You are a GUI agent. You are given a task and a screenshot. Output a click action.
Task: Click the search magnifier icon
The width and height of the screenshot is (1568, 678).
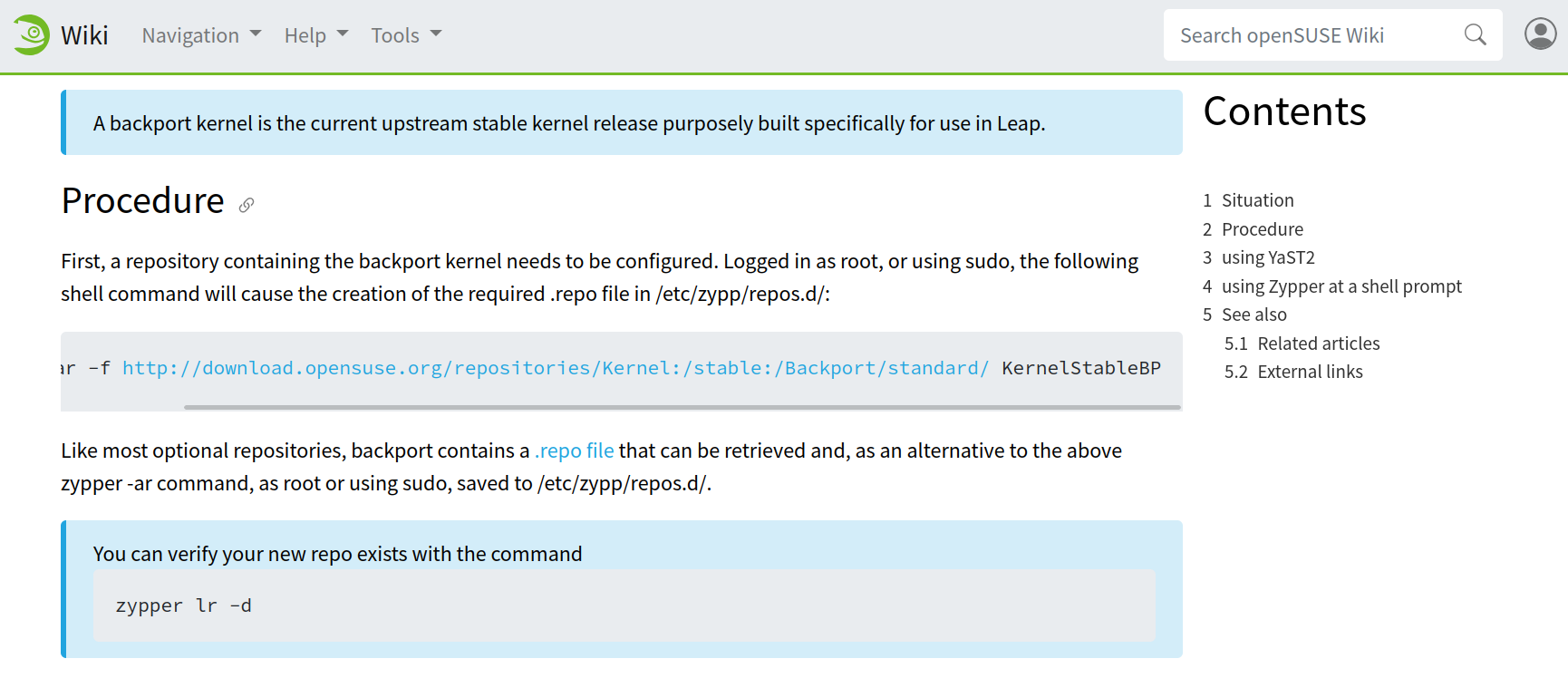coord(1475,35)
